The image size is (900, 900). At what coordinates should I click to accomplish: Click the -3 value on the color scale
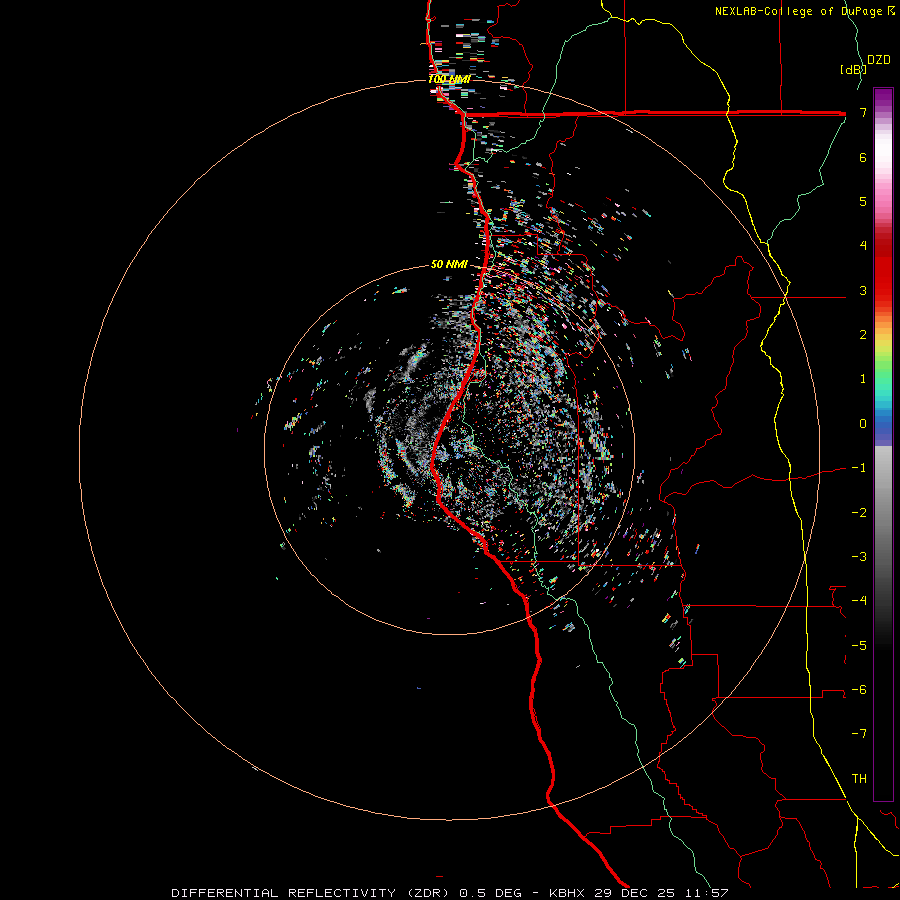tap(859, 557)
